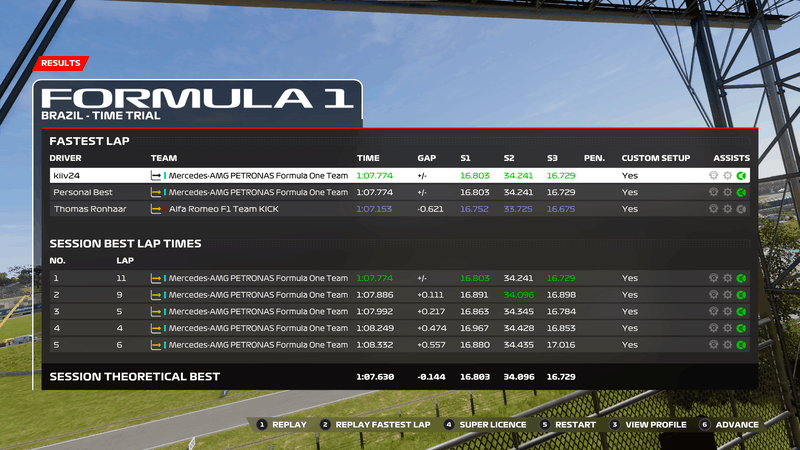Click Session Theoretical Best label
The height and width of the screenshot is (450, 800).
(x=135, y=377)
